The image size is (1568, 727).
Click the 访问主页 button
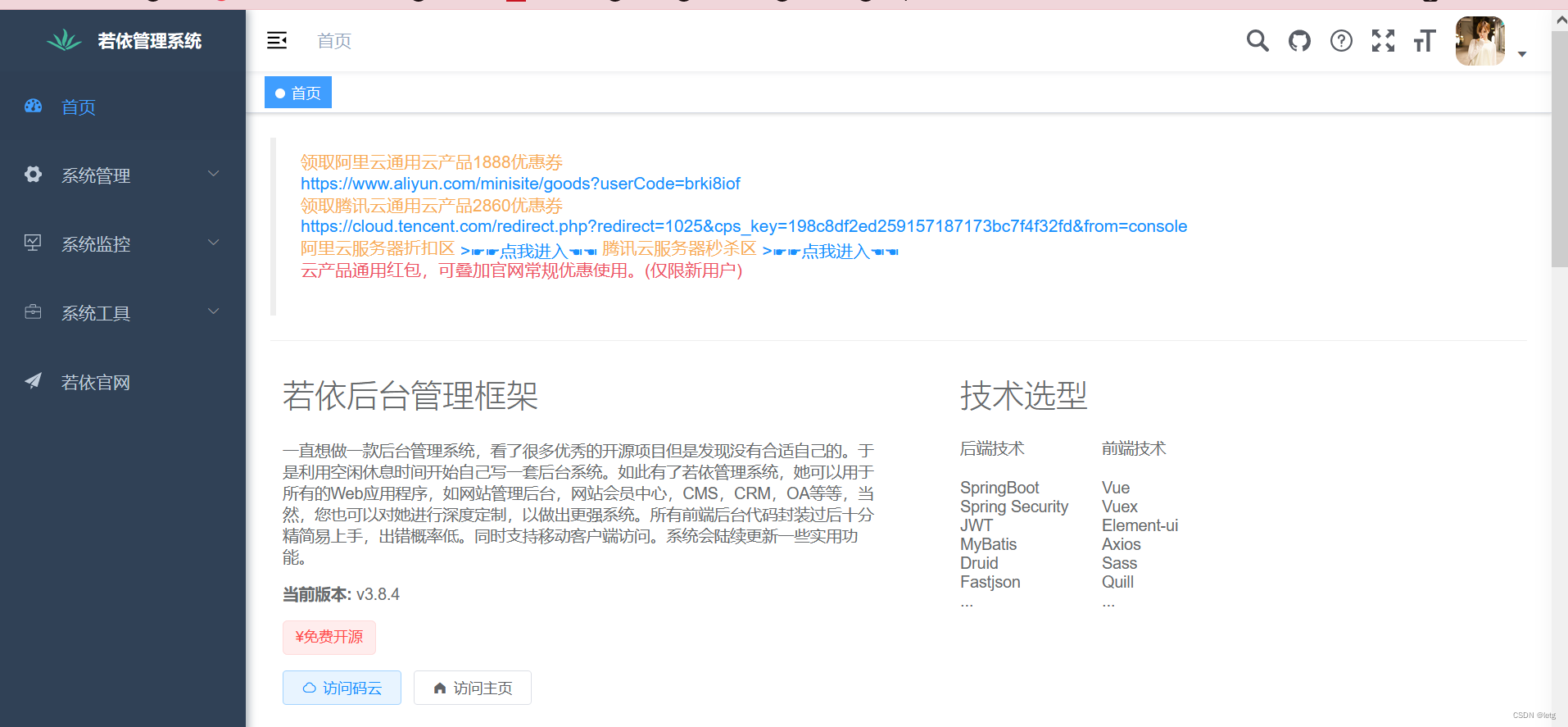(473, 688)
